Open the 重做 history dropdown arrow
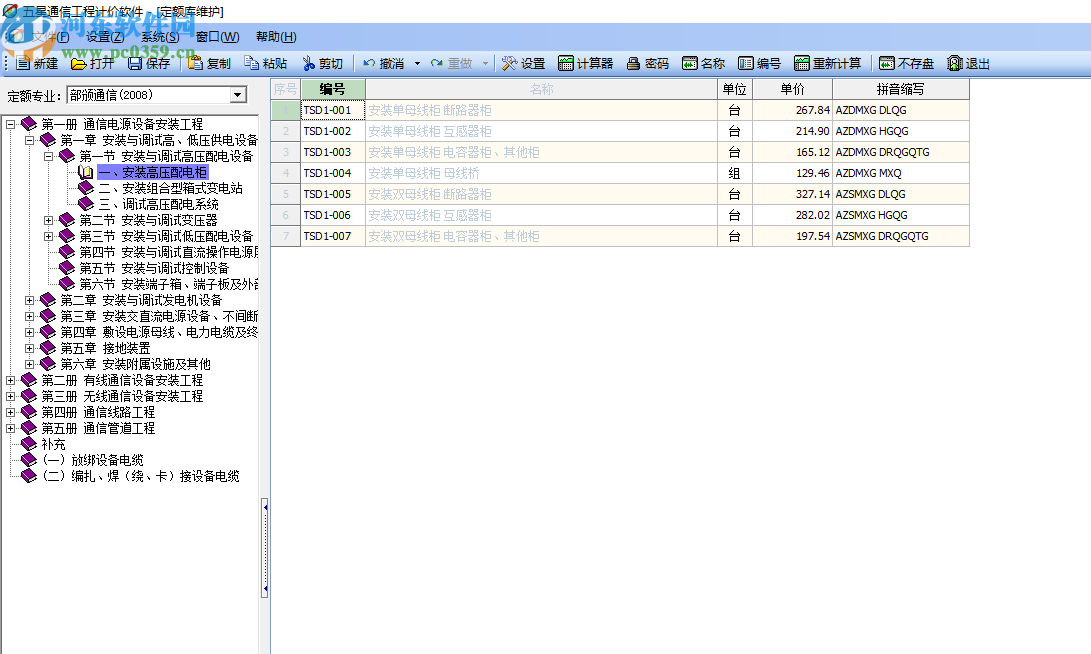 (485, 63)
